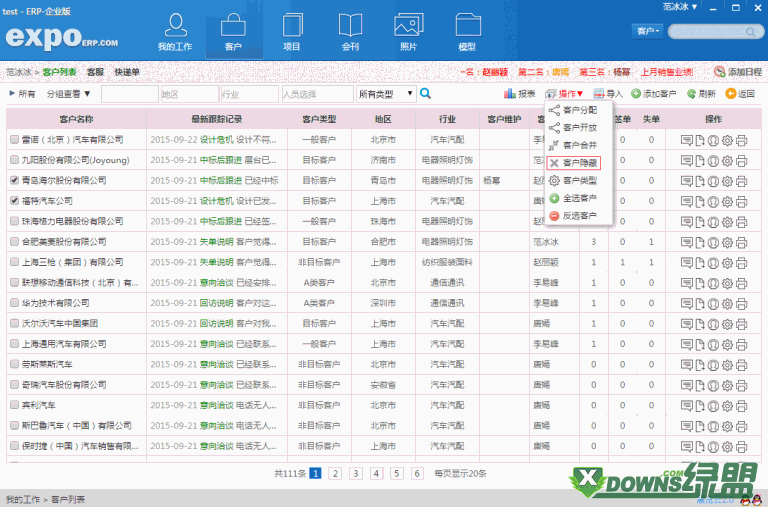
Task: Click printer icon in 上海三枪 row
Action: tap(742, 263)
